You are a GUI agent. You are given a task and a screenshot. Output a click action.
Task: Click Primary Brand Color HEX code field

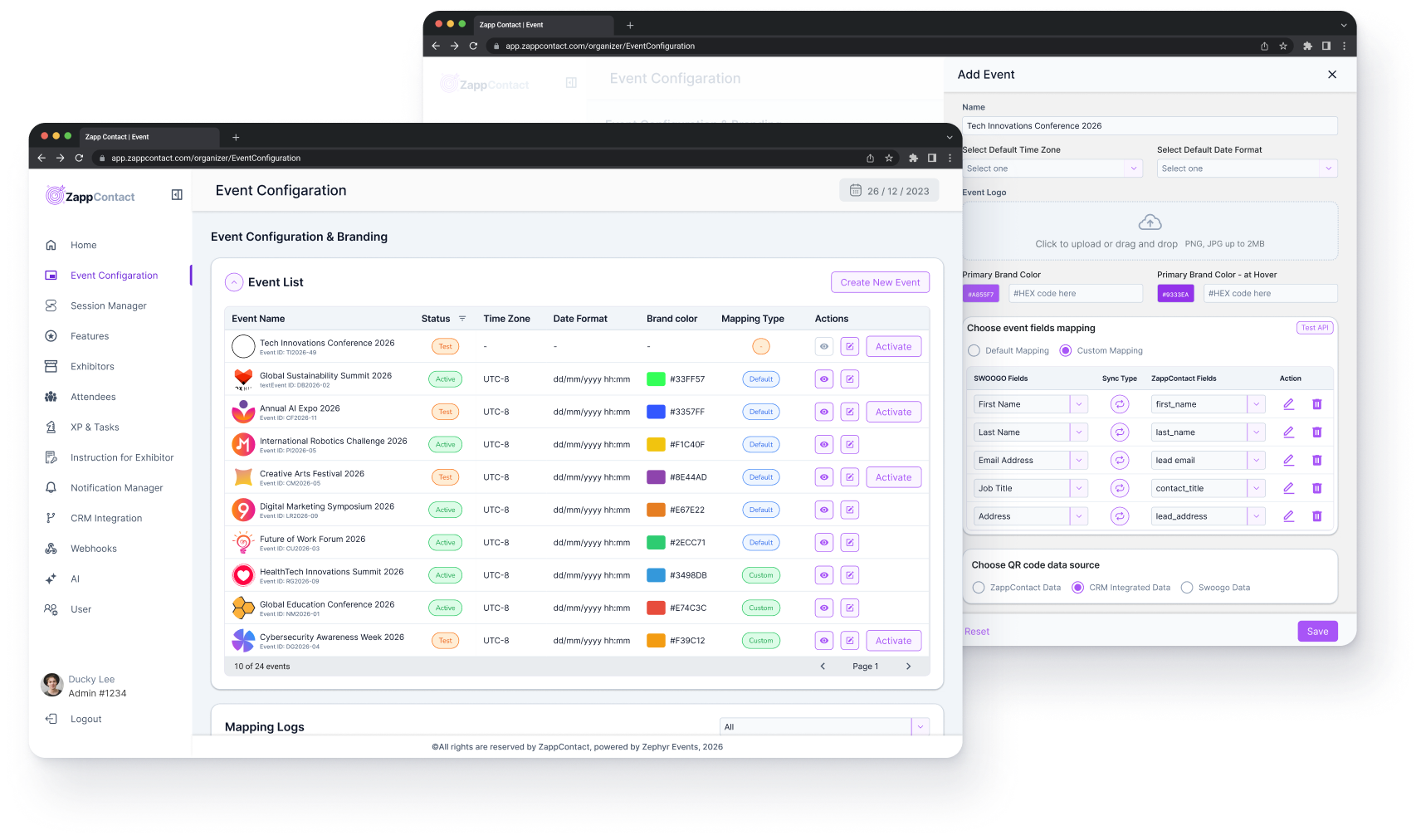coord(1075,294)
